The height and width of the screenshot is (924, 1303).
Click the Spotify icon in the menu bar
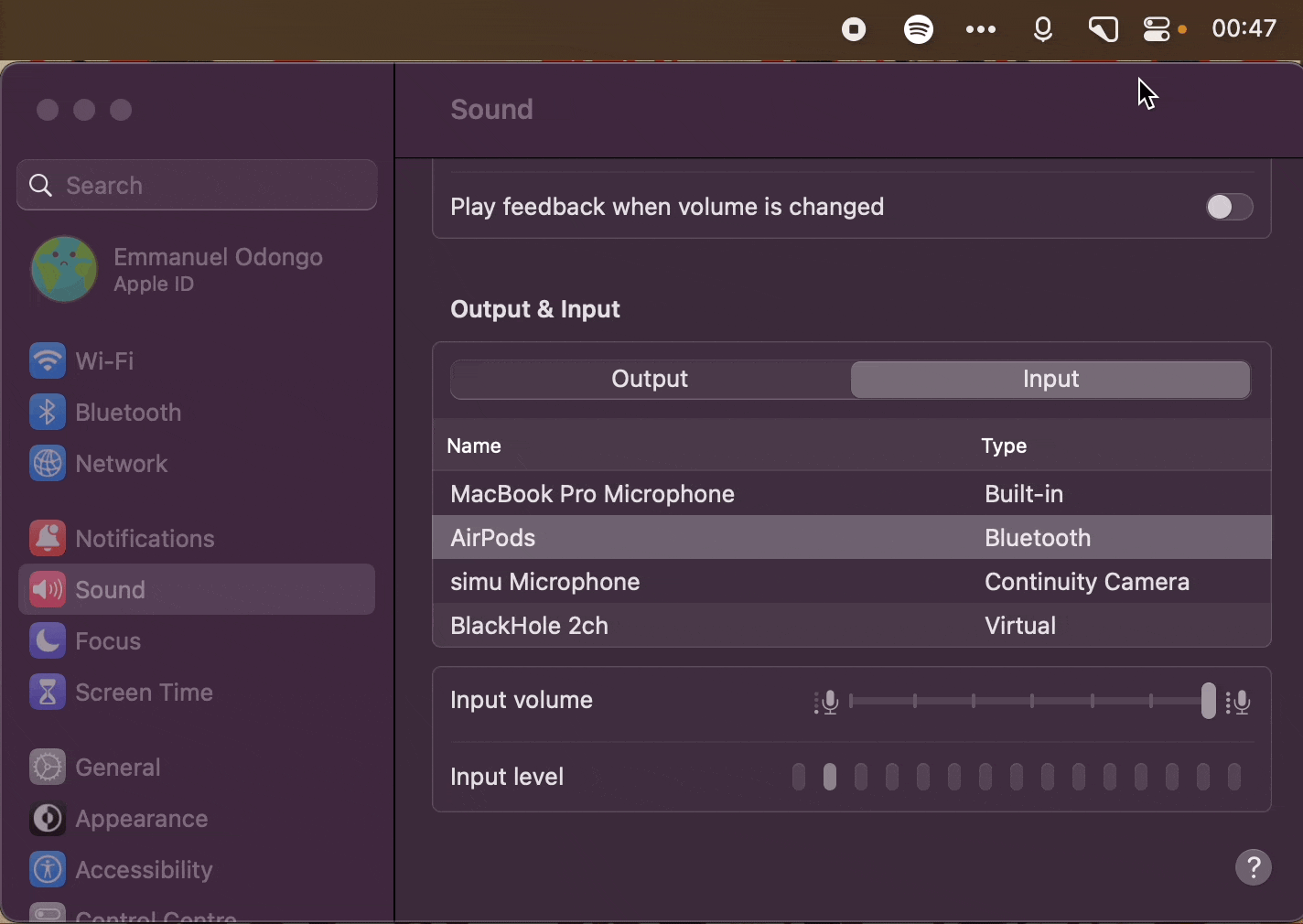point(919,28)
